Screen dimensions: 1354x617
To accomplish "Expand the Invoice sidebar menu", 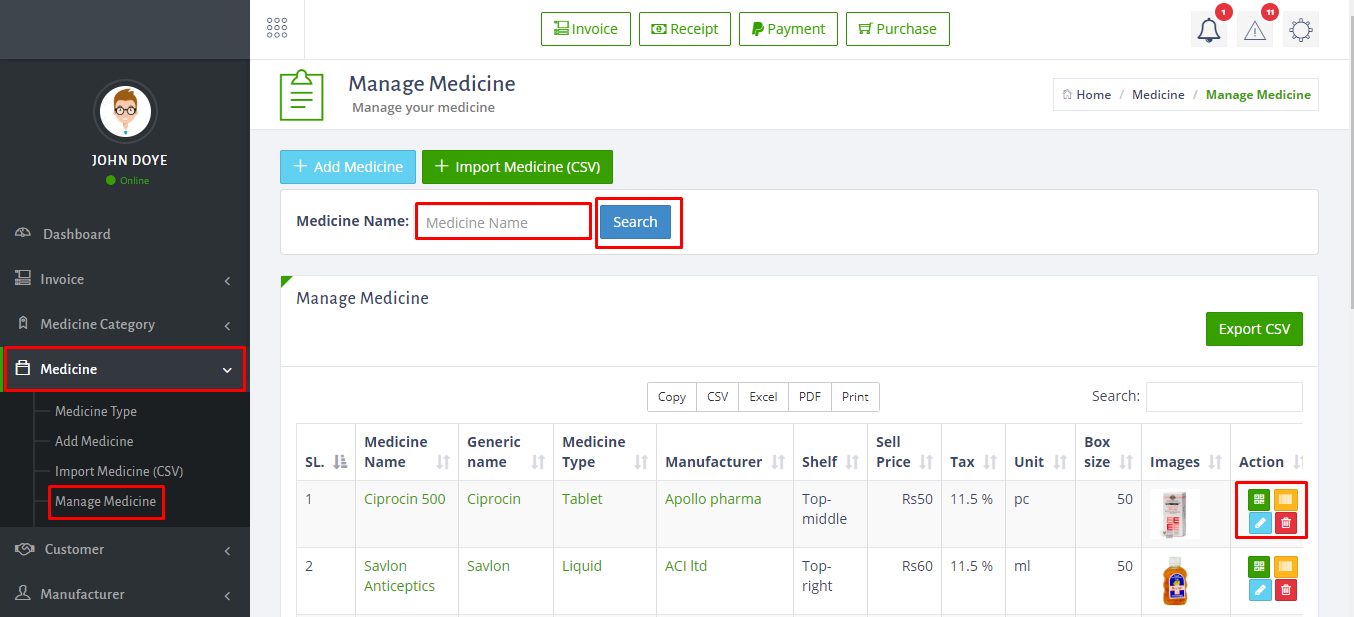I will (125, 280).
